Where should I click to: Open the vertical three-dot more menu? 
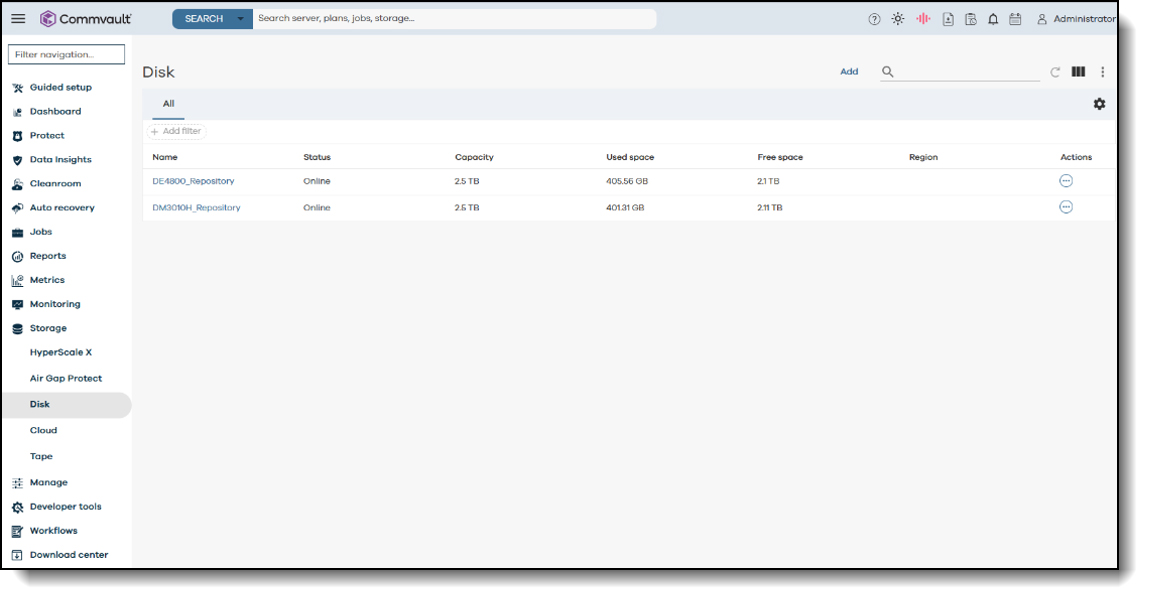tap(1102, 72)
